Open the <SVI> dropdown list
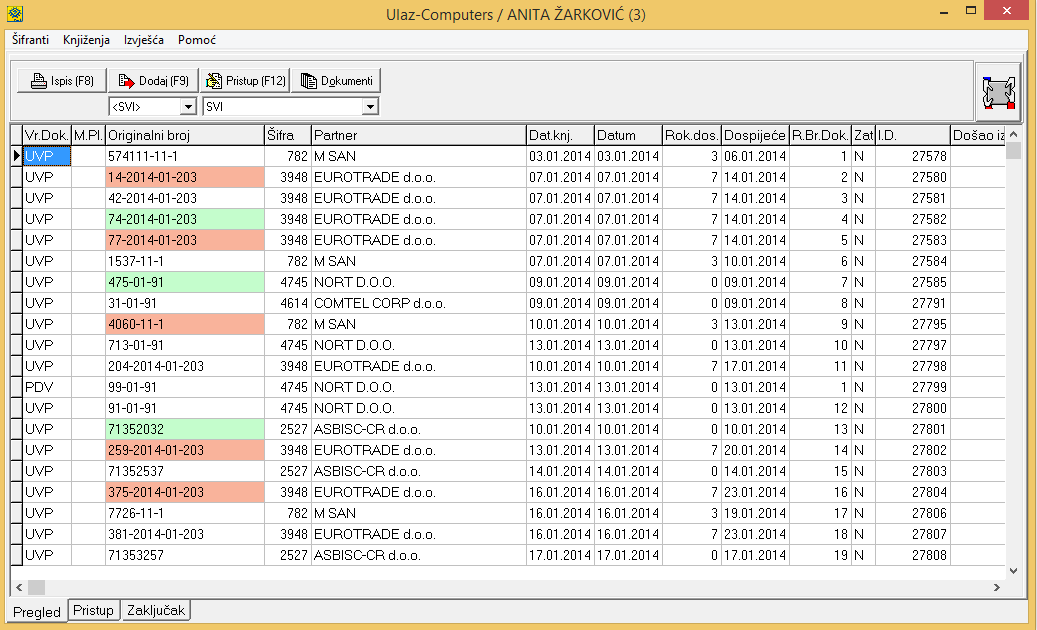Screen dimensions: 1037x630 188,106
